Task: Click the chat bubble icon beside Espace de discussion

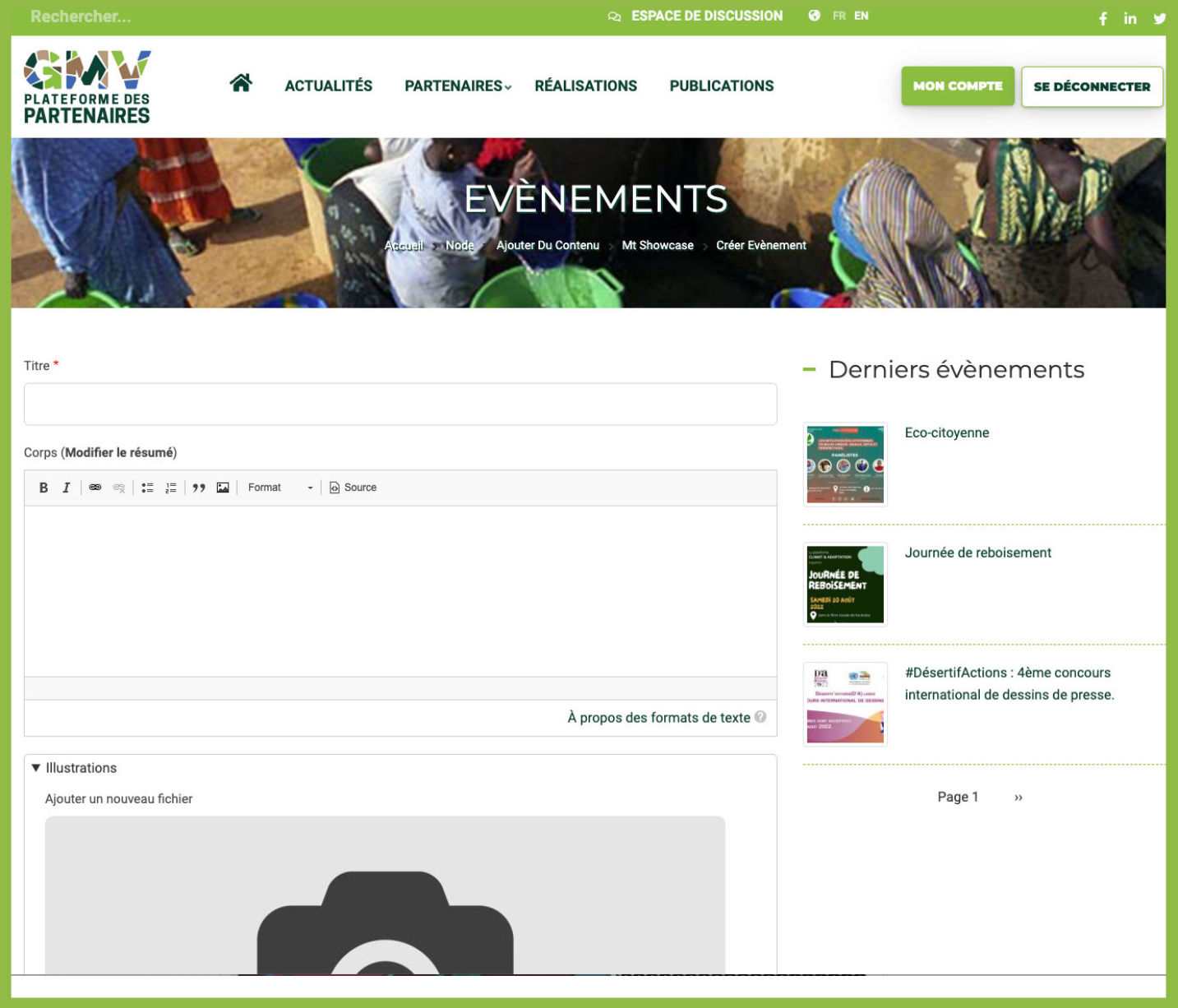Action: click(x=614, y=16)
